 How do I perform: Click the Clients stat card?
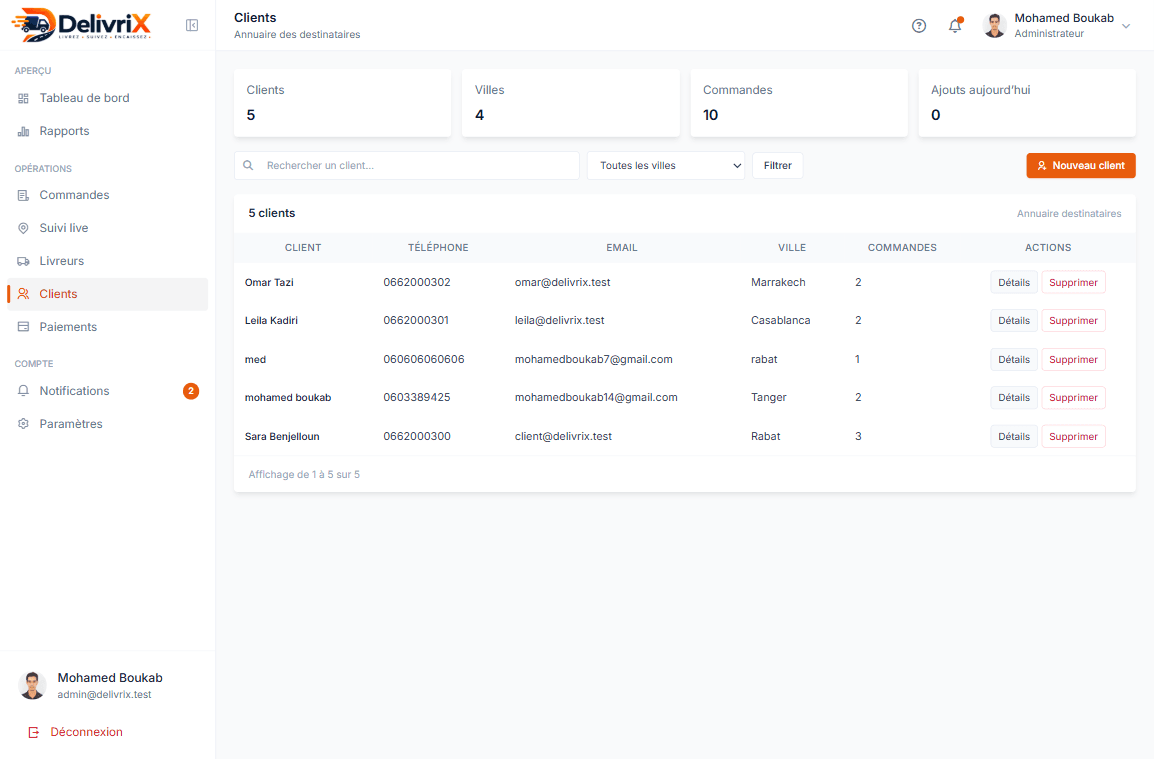342,103
